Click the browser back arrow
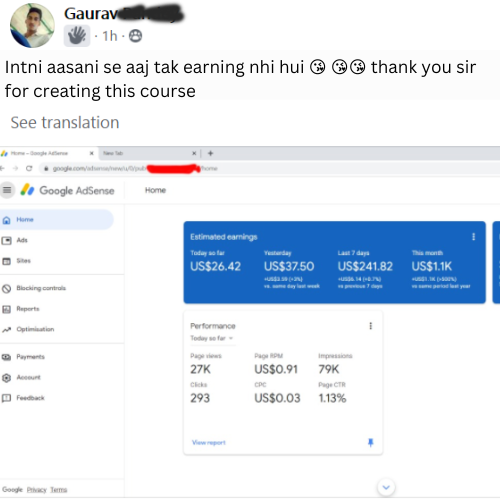500x500 pixels. (x=2, y=168)
